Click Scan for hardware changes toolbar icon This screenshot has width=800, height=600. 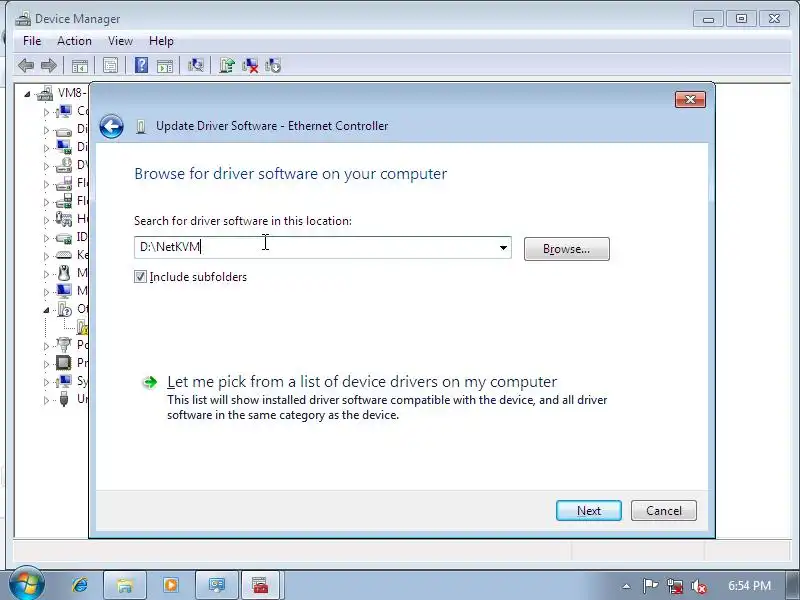(196, 65)
